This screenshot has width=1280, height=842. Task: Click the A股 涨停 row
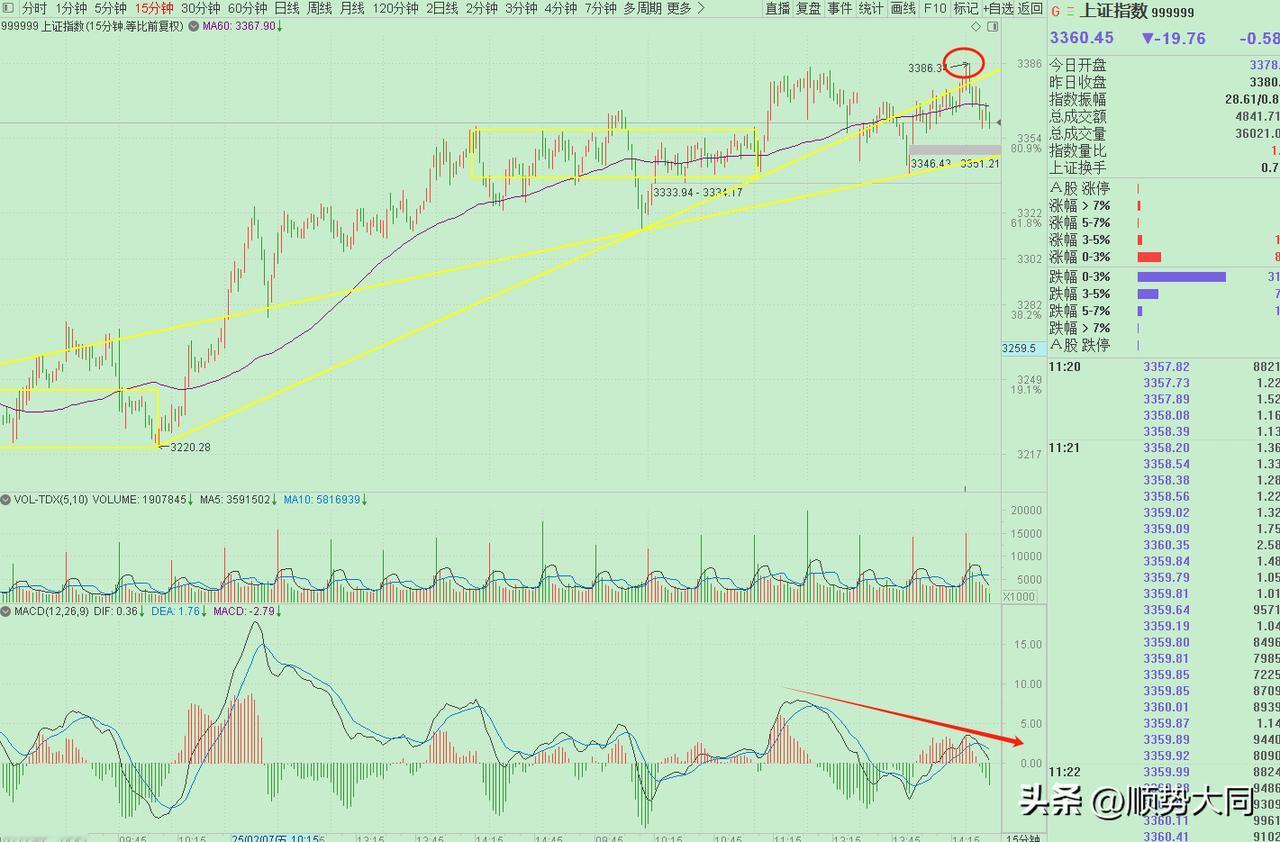pyautogui.click(x=1164, y=188)
